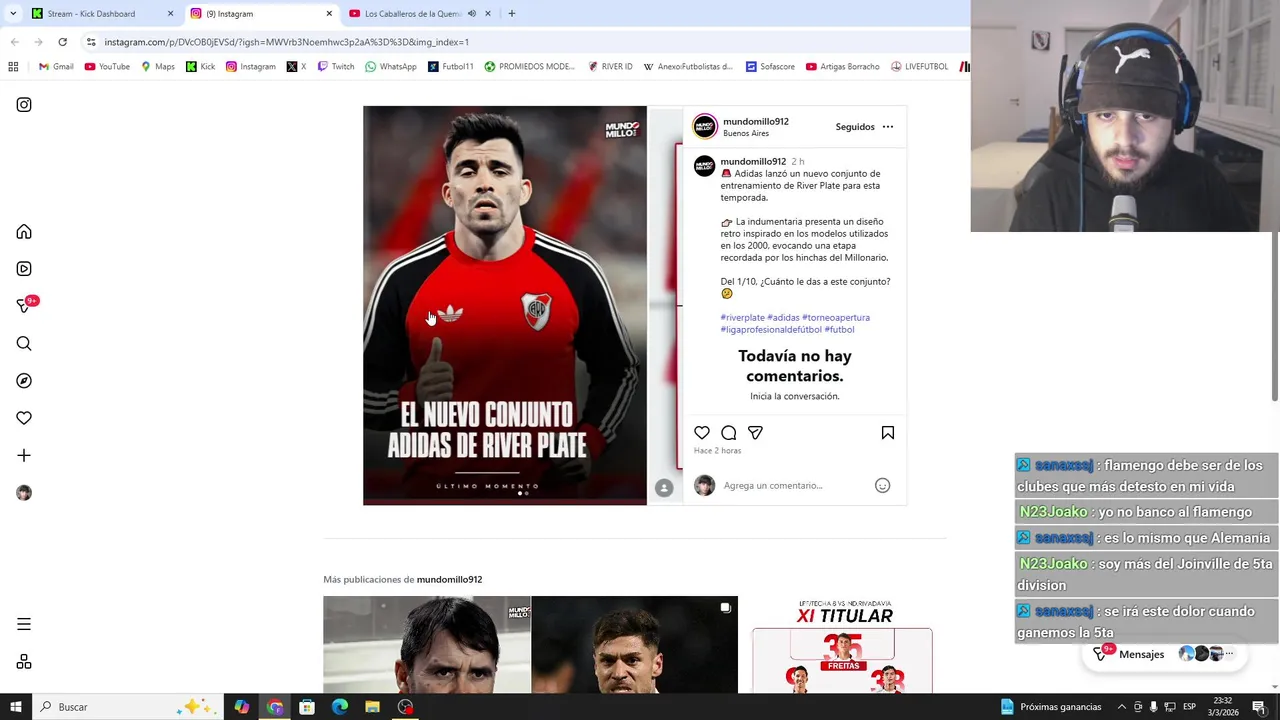Open the #riverplate hashtag
The image size is (1280, 720).
(742, 318)
